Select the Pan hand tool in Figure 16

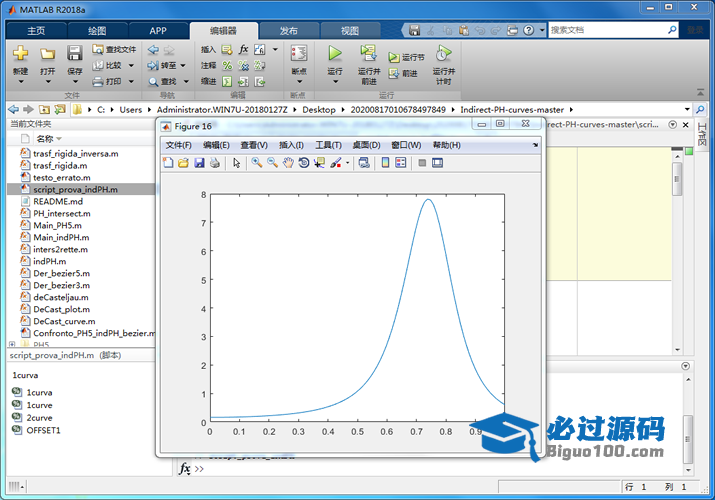coord(288,163)
